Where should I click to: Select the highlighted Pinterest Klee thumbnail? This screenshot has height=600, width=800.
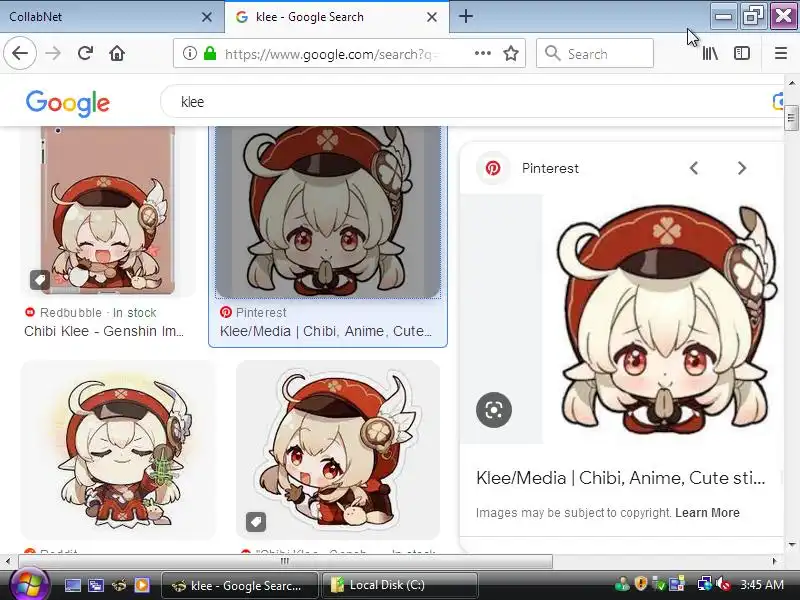pyautogui.click(x=328, y=212)
